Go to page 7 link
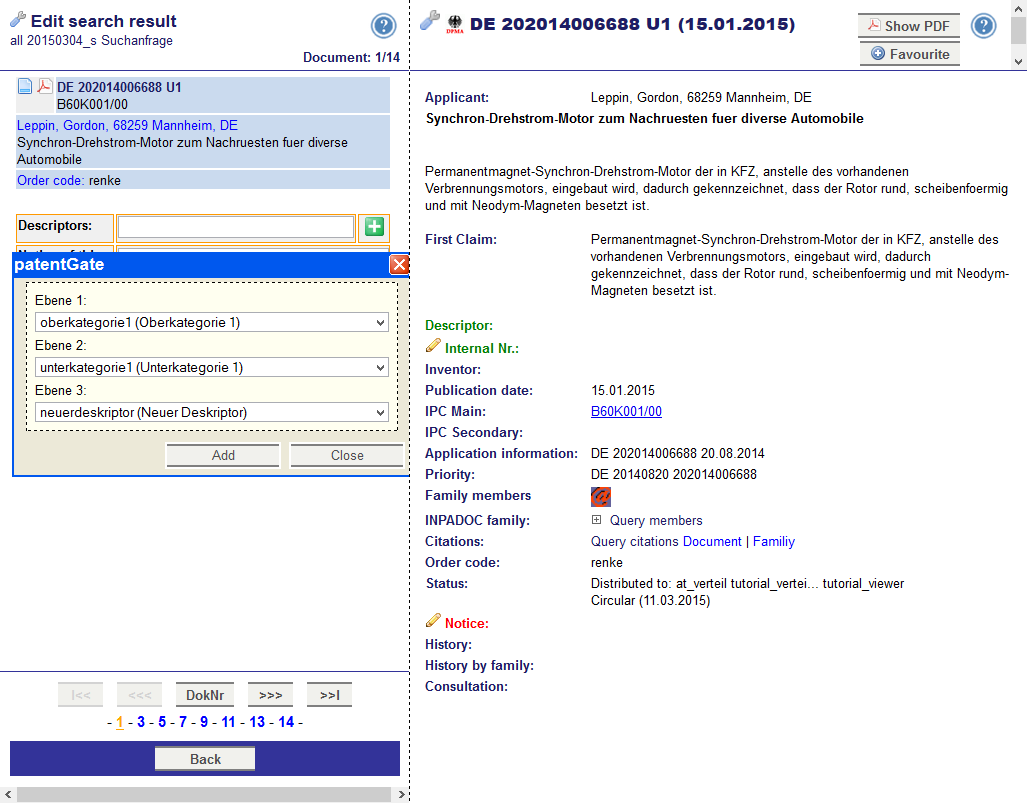Image resolution: width=1027 pixels, height=803 pixels. point(183,722)
